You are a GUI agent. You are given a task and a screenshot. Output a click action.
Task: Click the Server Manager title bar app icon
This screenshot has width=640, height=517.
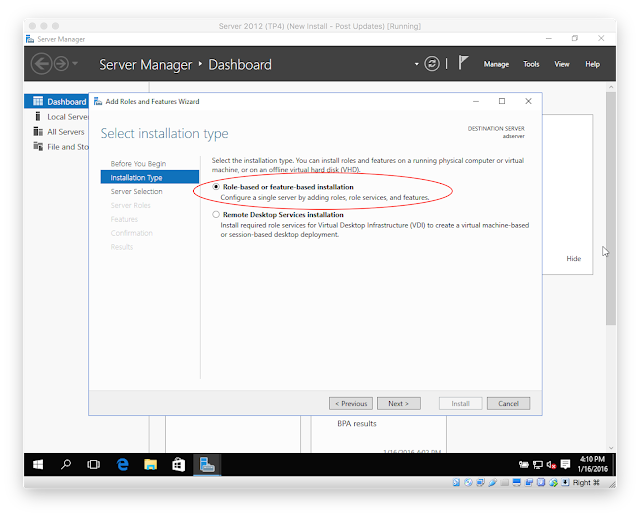tap(30, 39)
